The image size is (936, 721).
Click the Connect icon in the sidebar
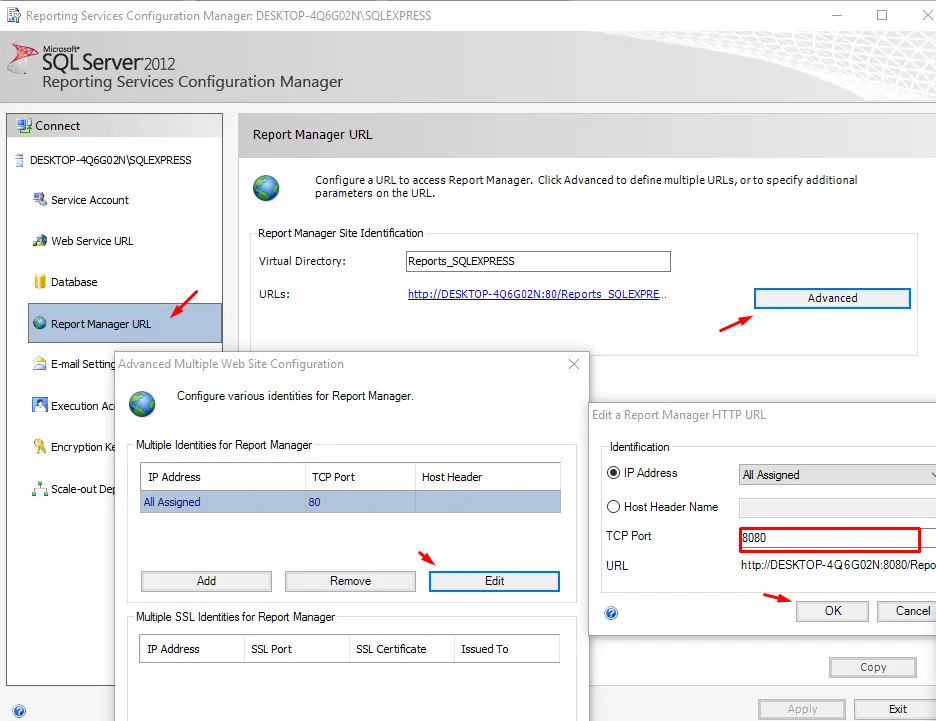[x=24, y=125]
